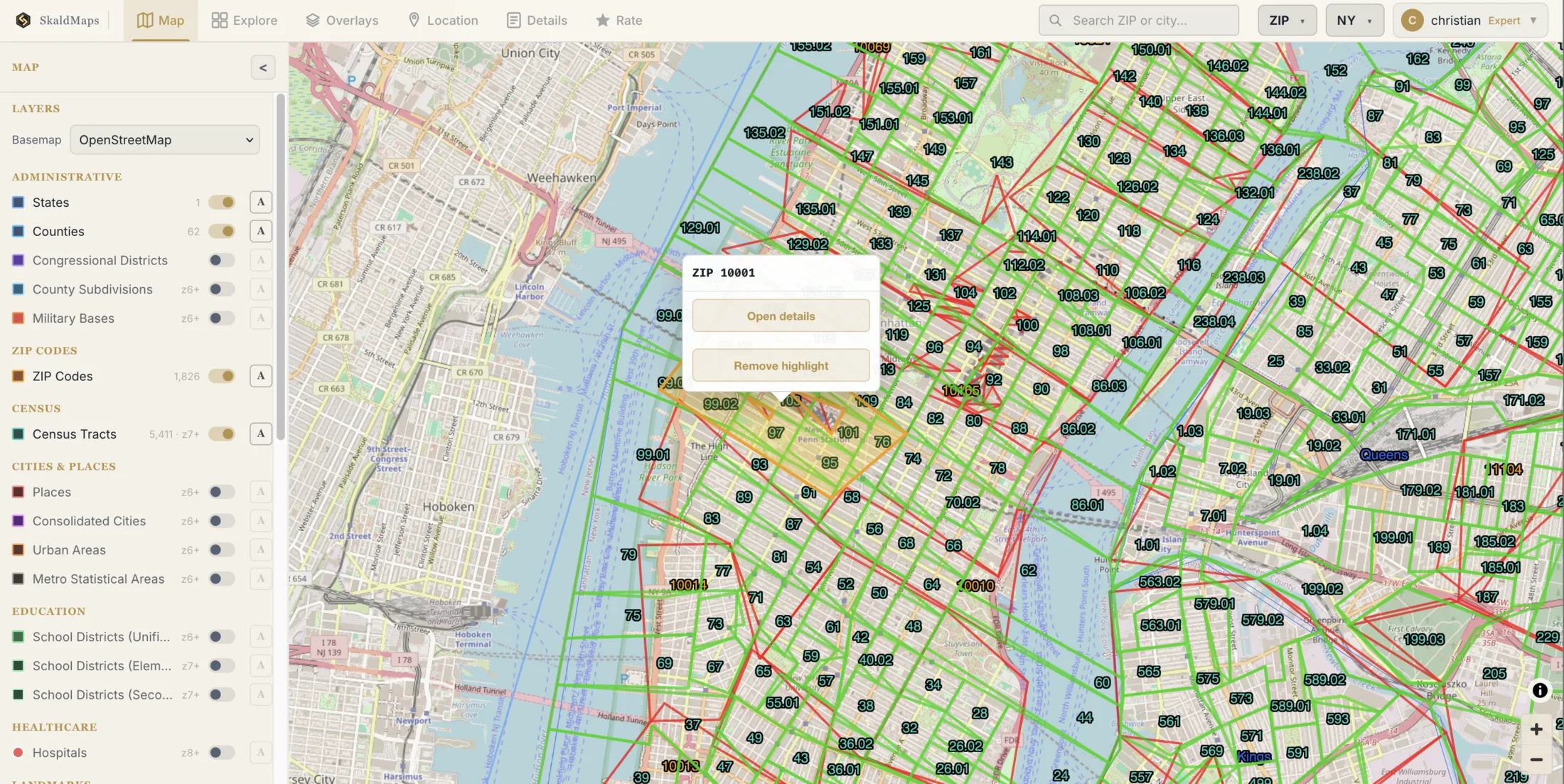Click Remove highlight button
This screenshot has height=784, width=1564.
pos(781,365)
